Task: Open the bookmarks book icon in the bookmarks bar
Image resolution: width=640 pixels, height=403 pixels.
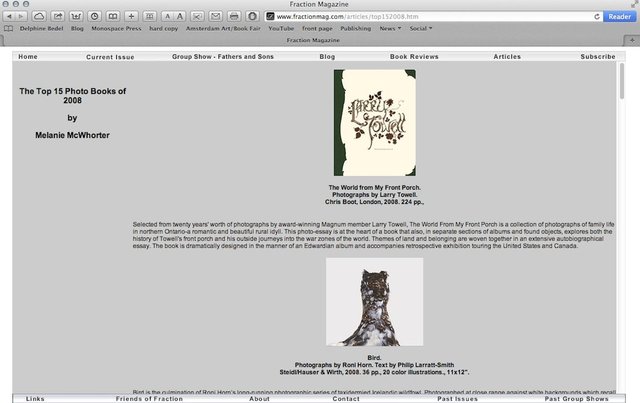Action: pyautogui.click(x=9, y=29)
